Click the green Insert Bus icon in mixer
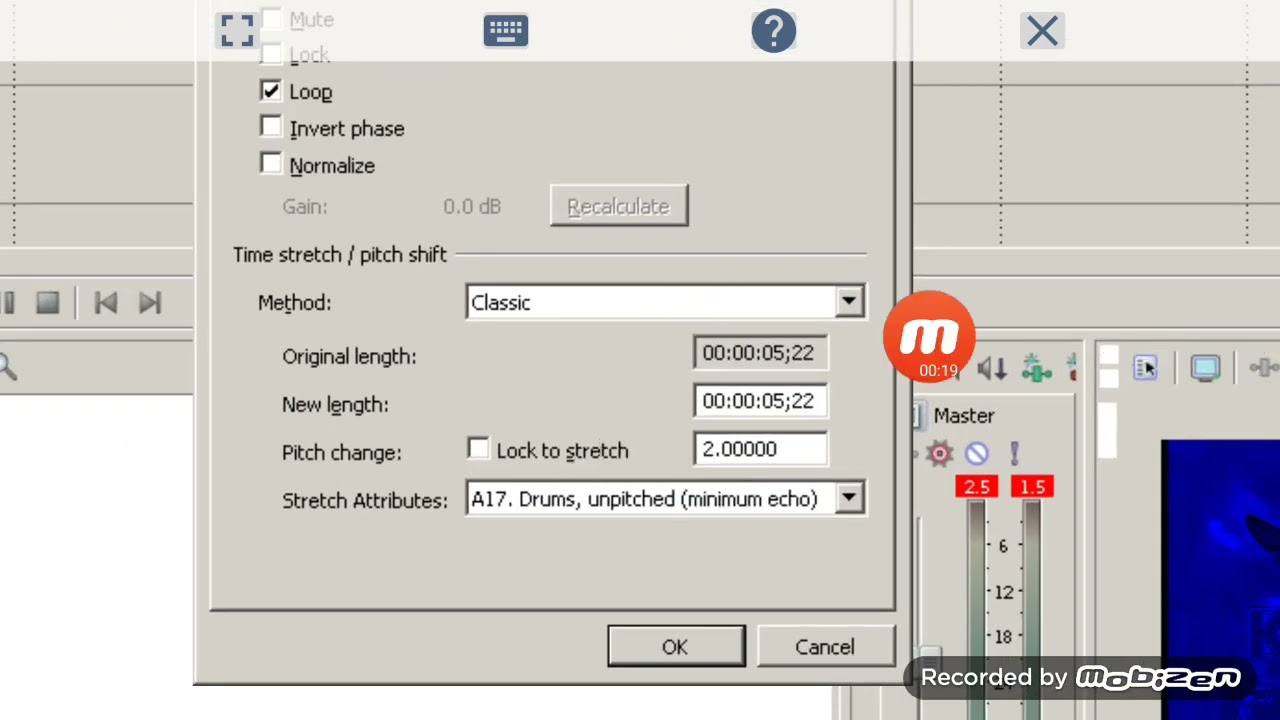This screenshot has height=720, width=1280. 1037,369
